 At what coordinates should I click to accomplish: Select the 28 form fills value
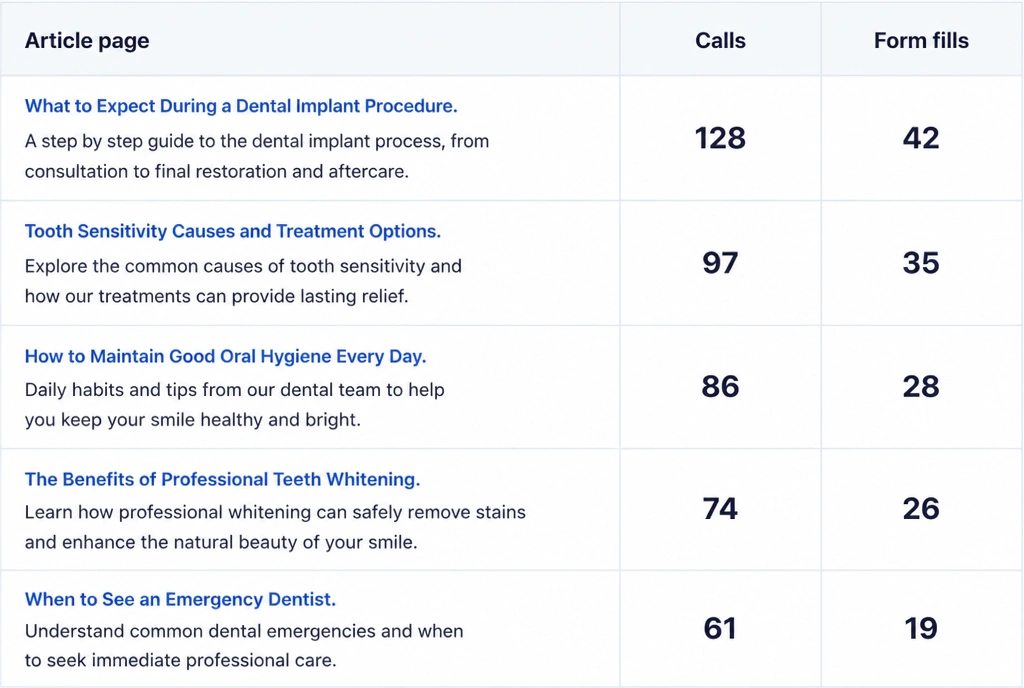[x=921, y=386]
